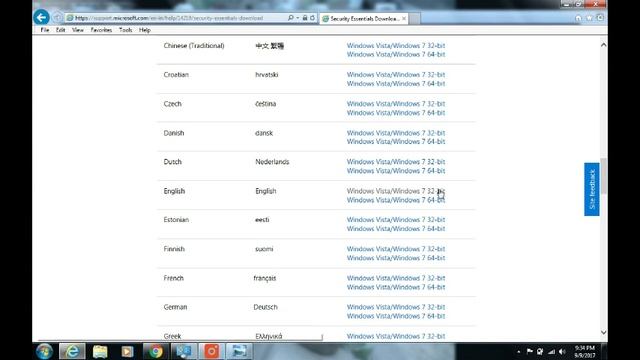Click the security lock icon in address bar
The image size is (640, 360).
click(304, 18)
